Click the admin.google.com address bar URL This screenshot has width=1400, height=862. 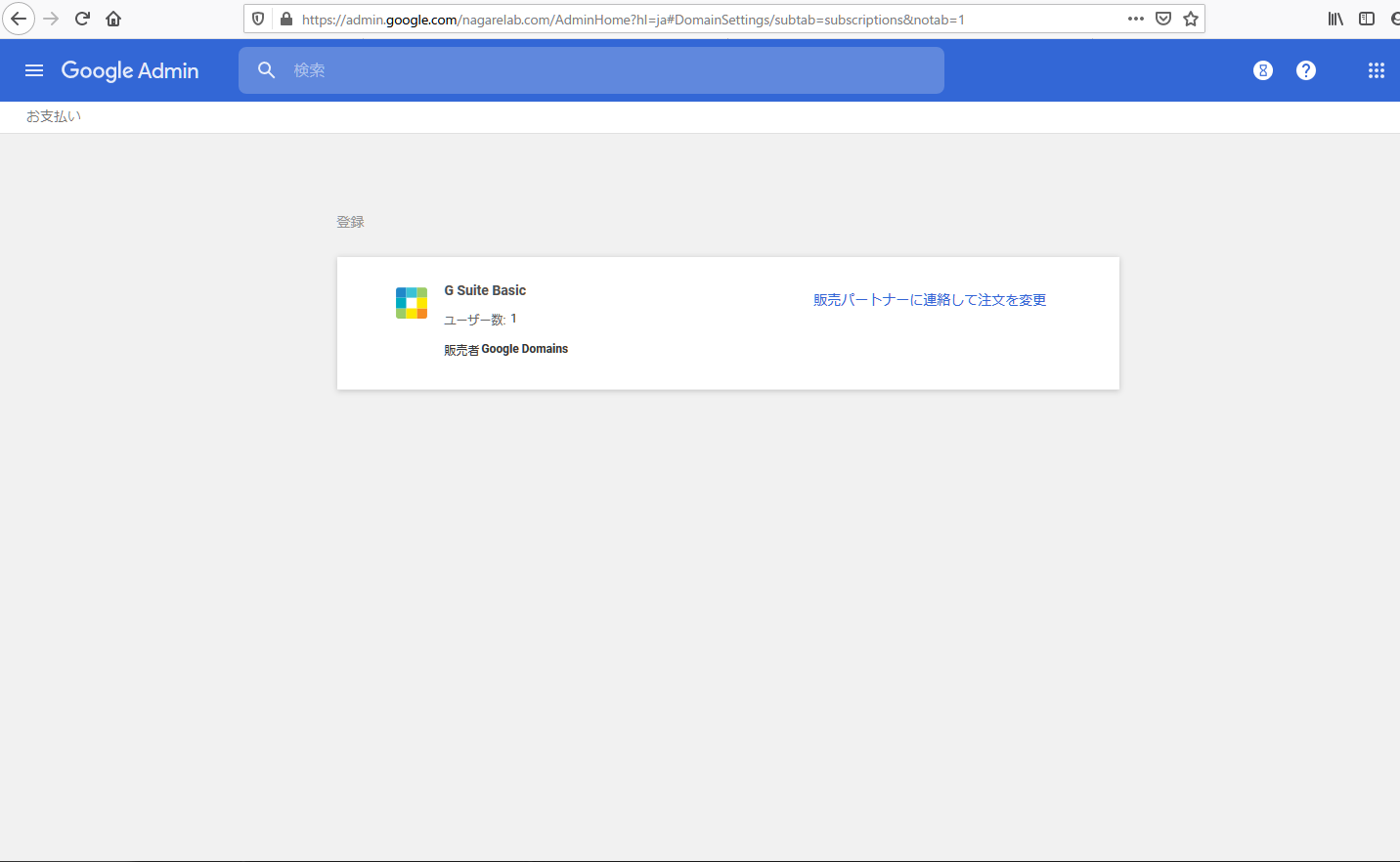tap(633, 20)
